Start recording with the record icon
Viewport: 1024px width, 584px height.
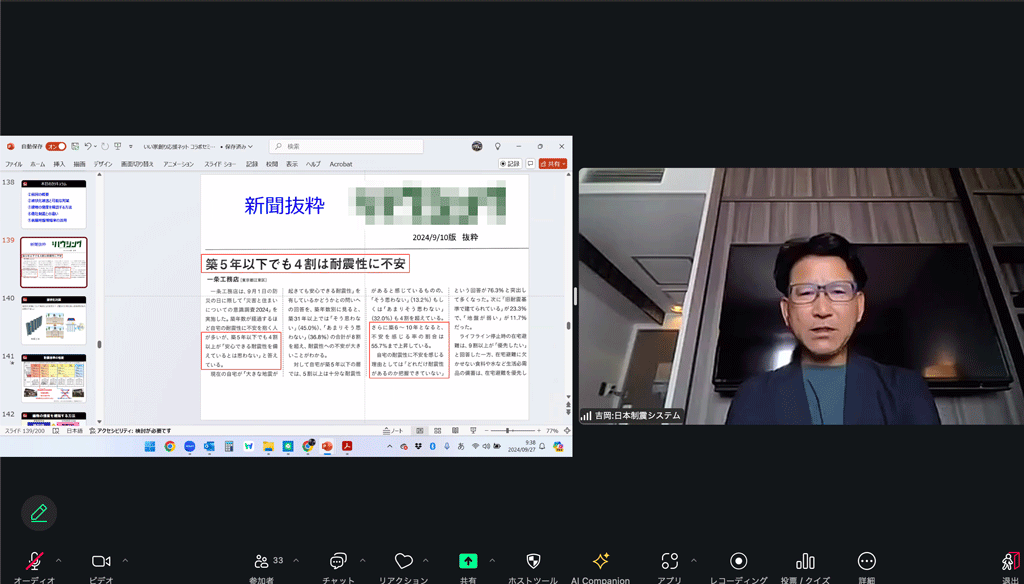pyautogui.click(x=739, y=561)
